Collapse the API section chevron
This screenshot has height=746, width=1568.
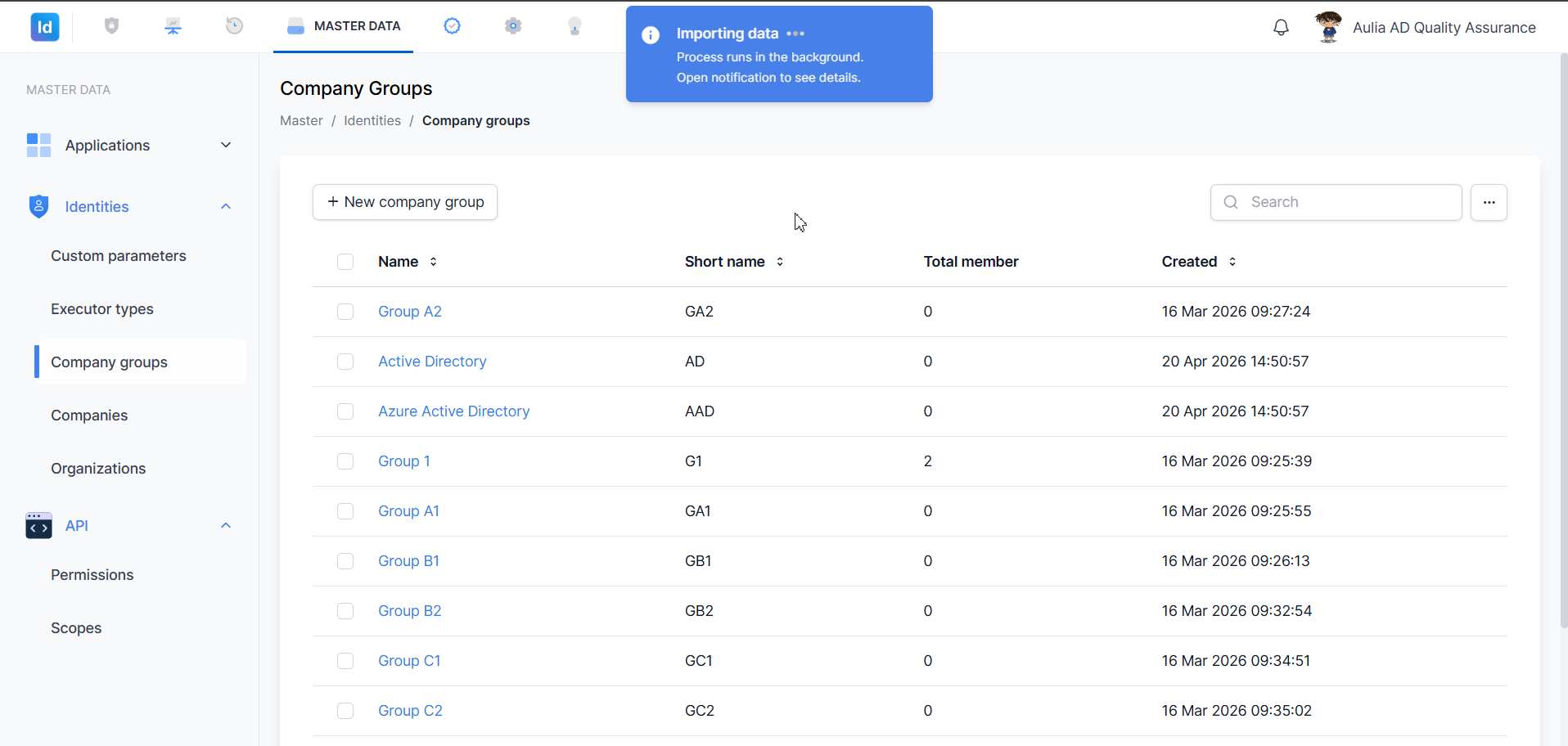coord(226,525)
